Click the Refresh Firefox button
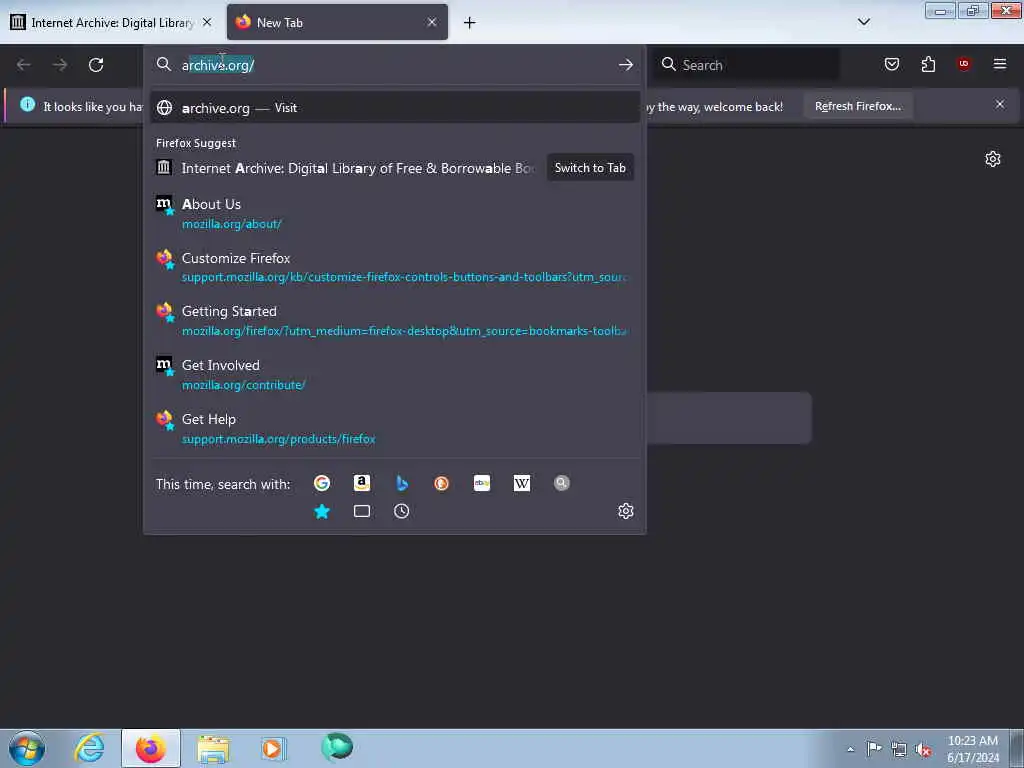This screenshot has width=1024, height=768. pyautogui.click(x=857, y=106)
